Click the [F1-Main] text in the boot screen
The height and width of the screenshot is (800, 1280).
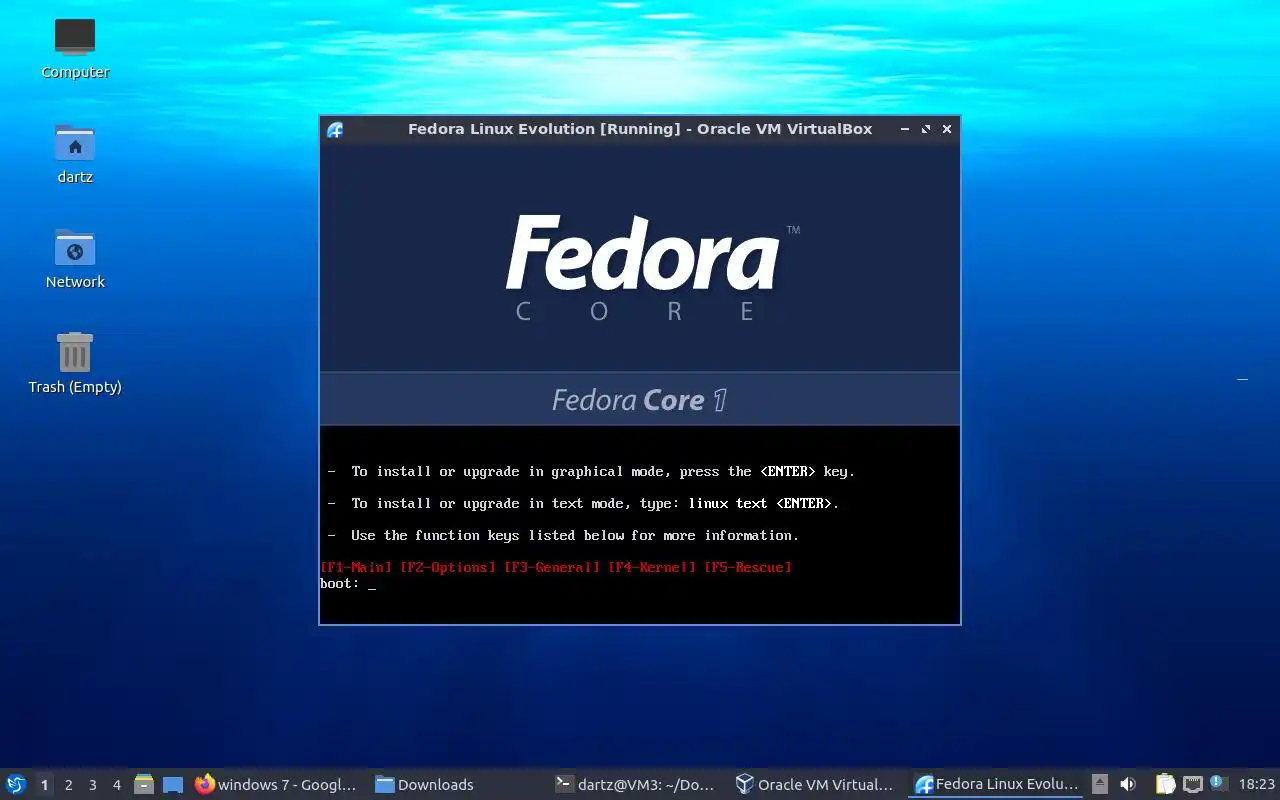356,568
